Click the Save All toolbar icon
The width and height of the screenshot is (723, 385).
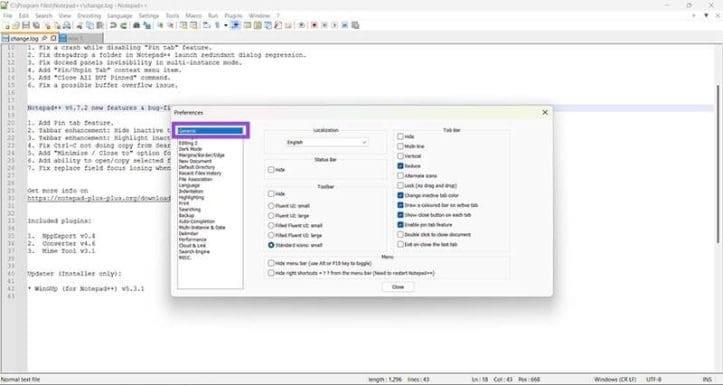pyautogui.click(x=36, y=25)
